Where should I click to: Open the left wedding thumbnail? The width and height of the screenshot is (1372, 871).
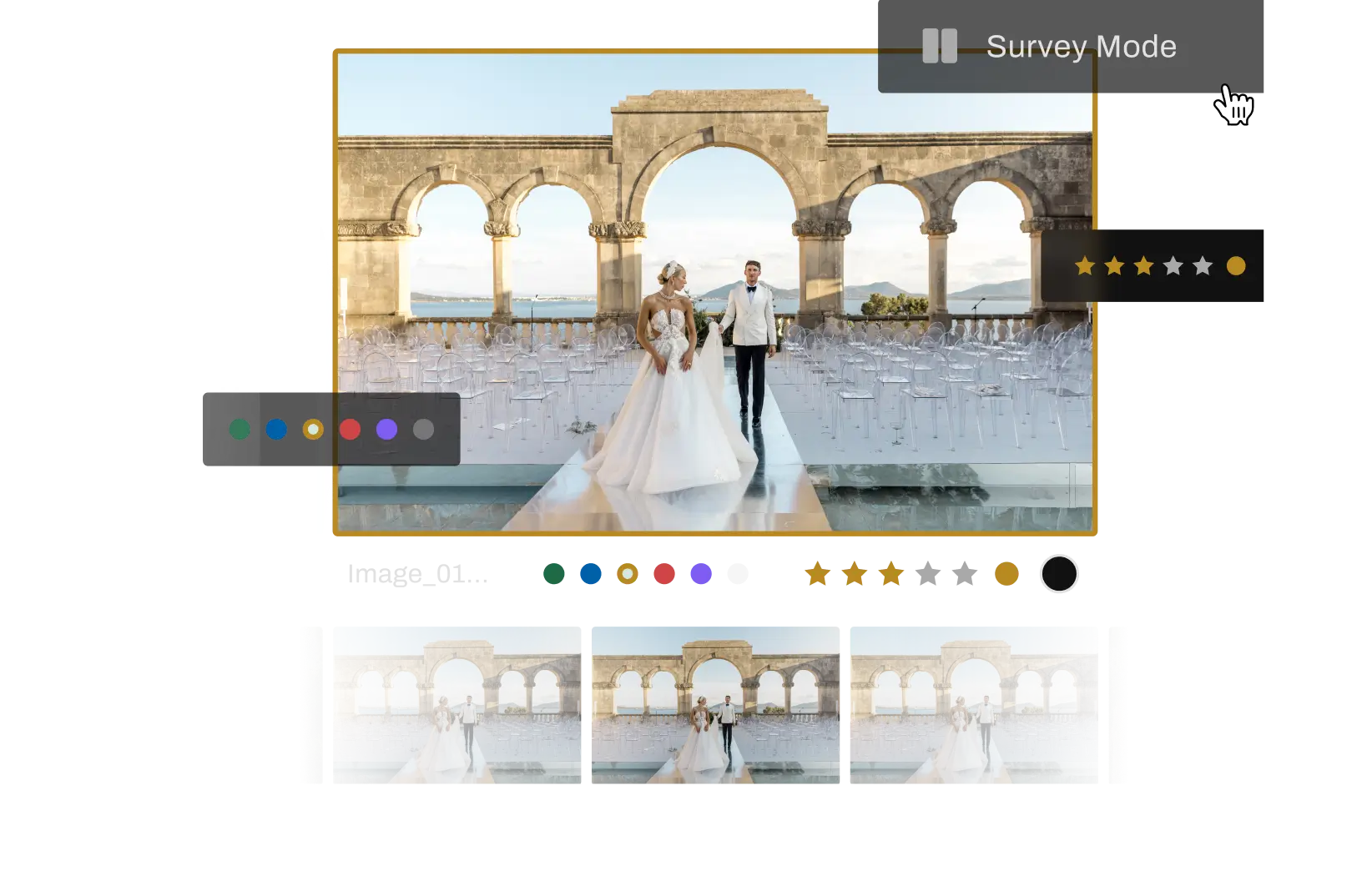(x=457, y=705)
